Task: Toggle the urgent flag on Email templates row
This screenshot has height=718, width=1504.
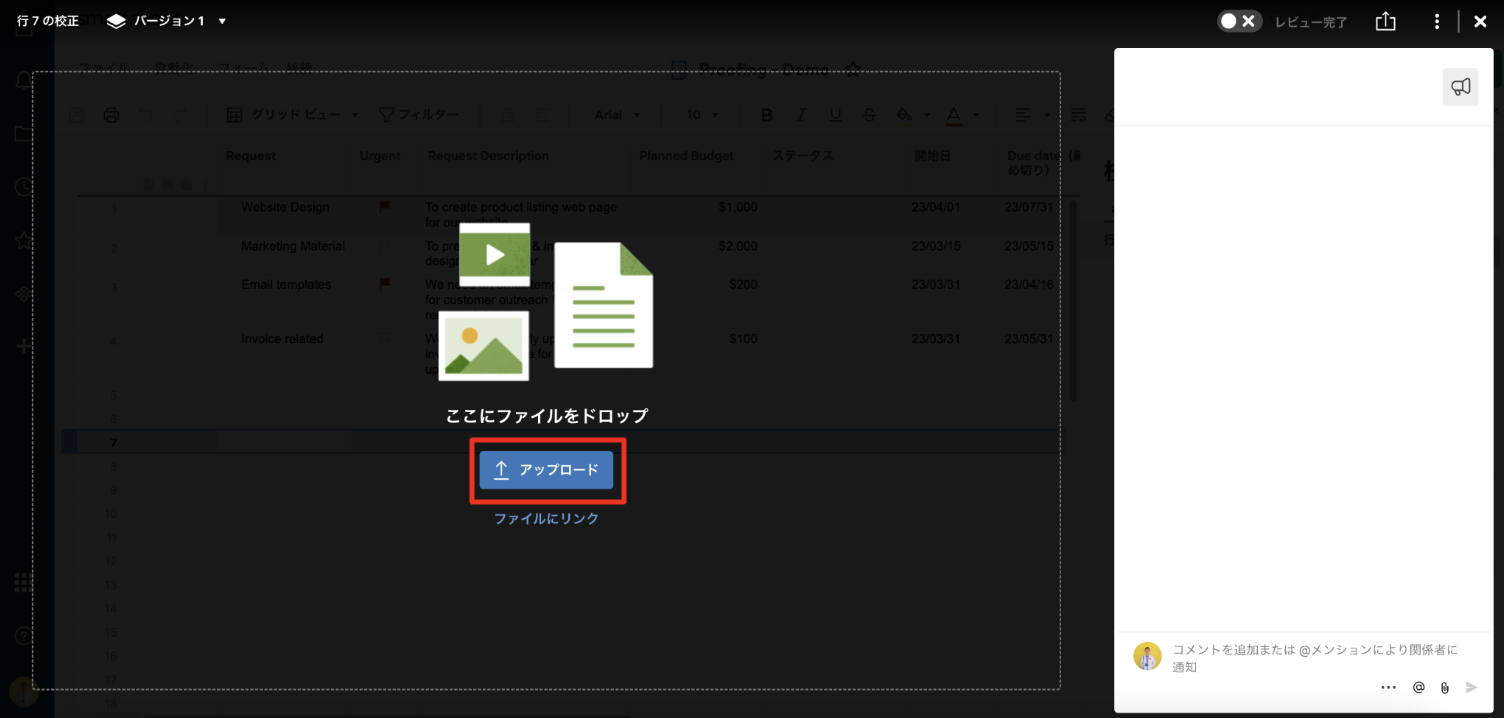Action: (384, 284)
